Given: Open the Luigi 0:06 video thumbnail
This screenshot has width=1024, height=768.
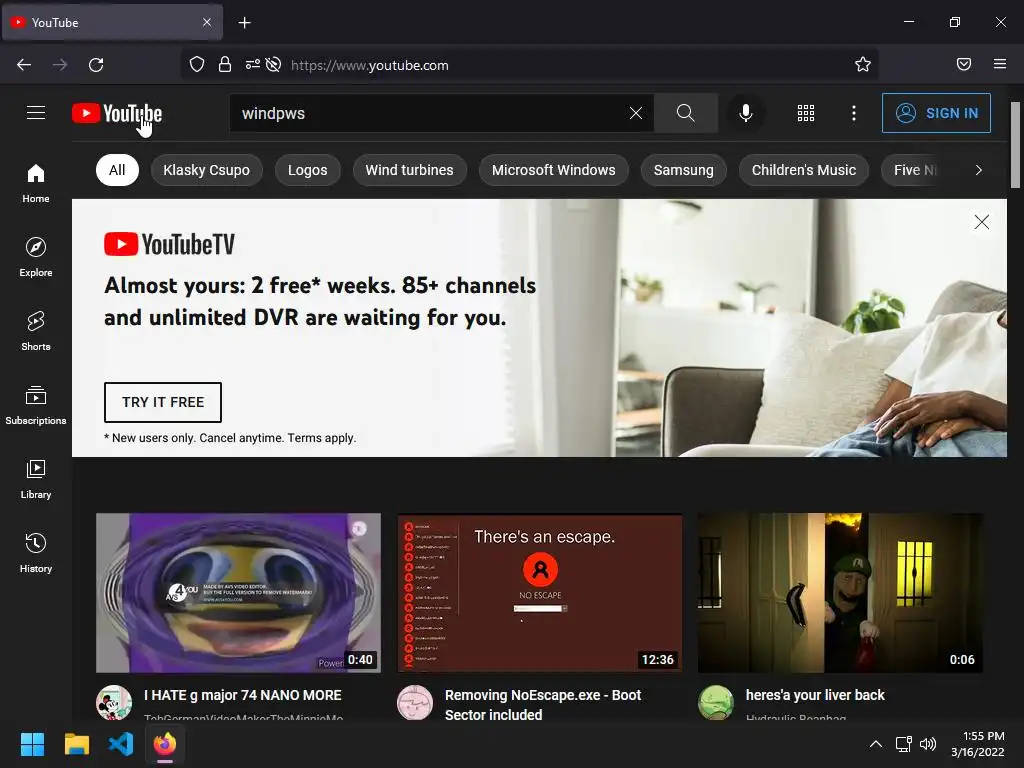Looking at the screenshot, I should pyautogui.click(x=840, y=592).
